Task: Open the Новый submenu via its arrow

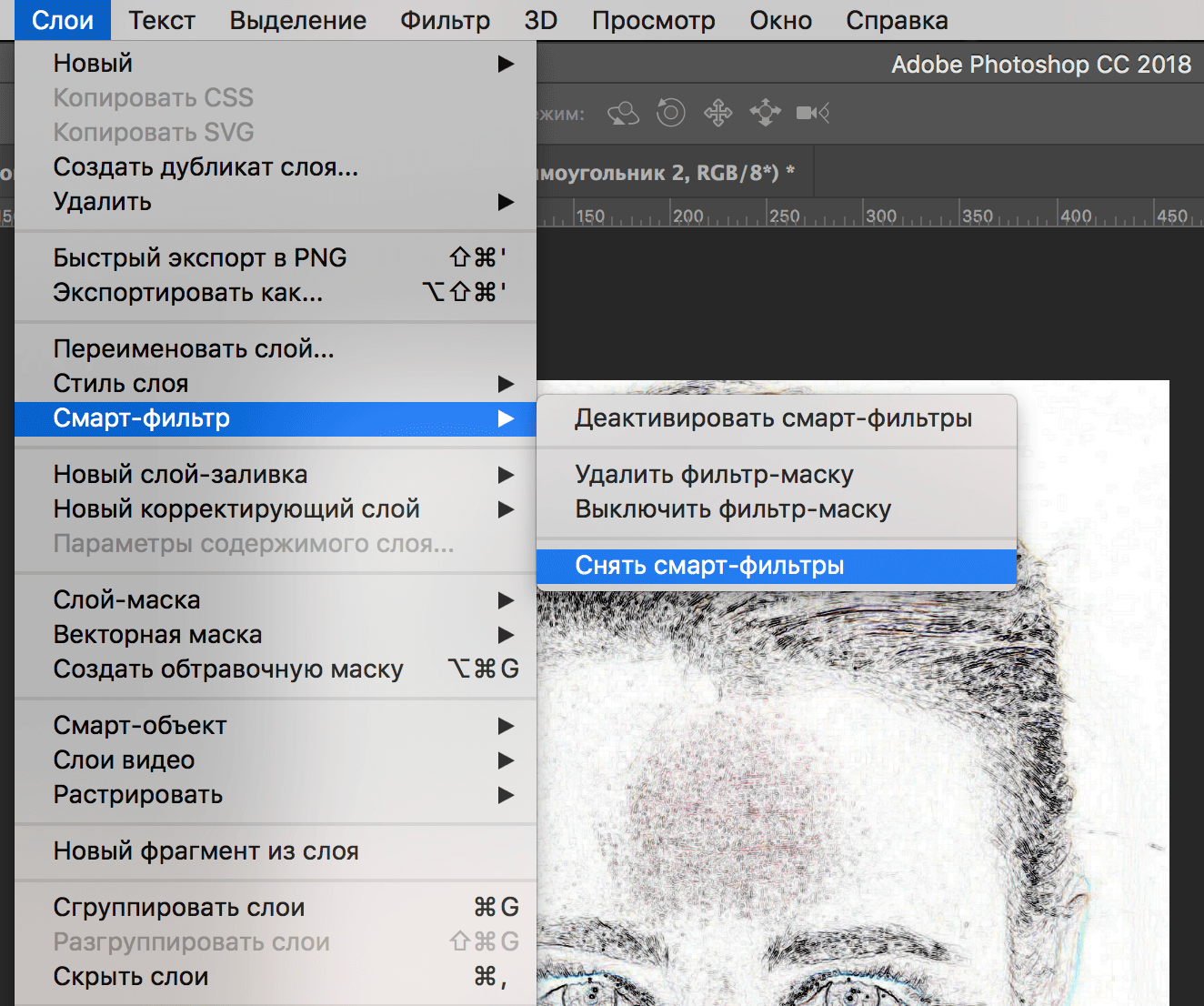Action: point(507,64)
